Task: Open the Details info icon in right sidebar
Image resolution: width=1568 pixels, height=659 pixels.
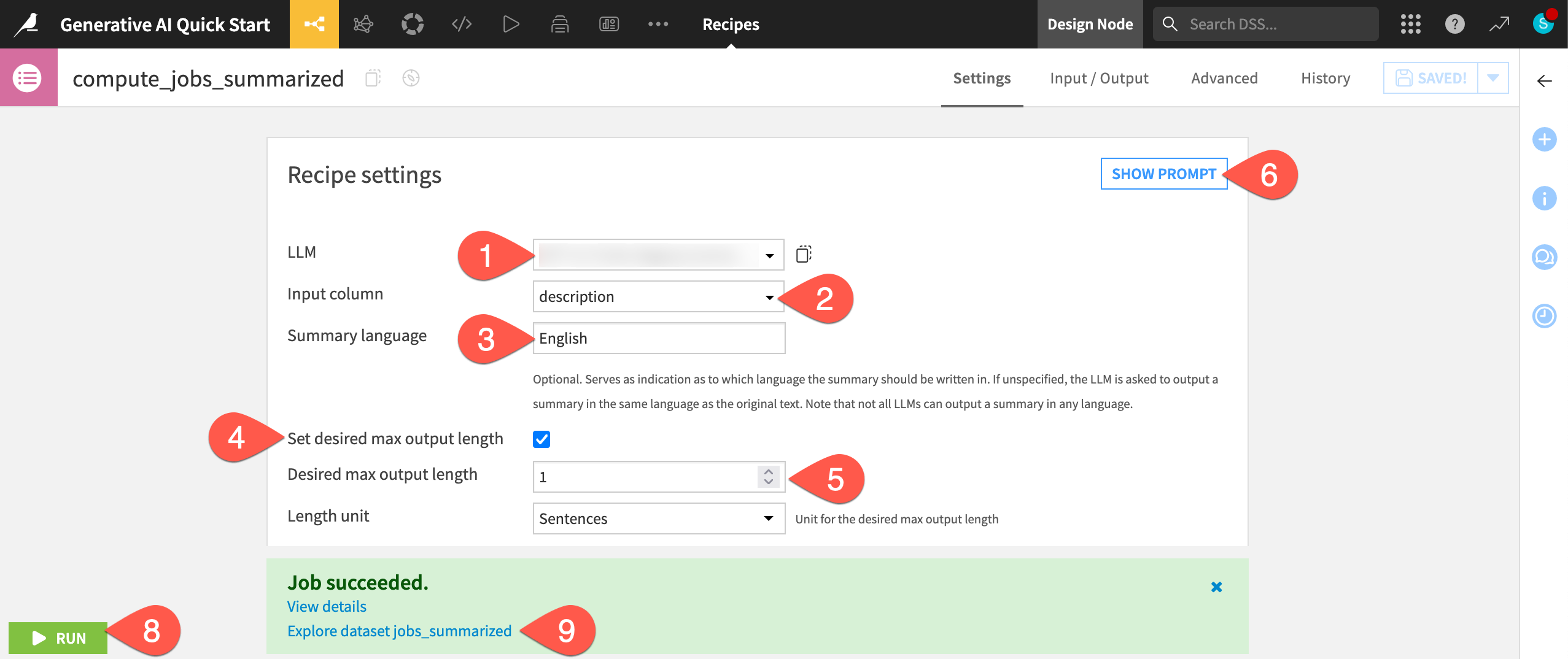Action: (x=1545, y=198)
